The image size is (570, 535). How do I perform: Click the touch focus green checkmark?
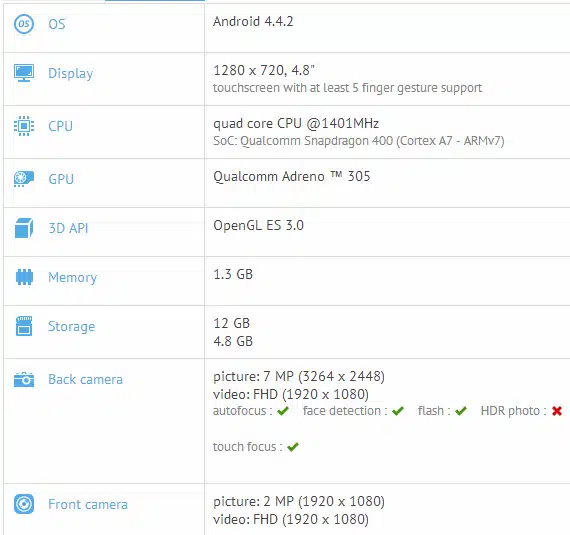(x=293, y=447)
